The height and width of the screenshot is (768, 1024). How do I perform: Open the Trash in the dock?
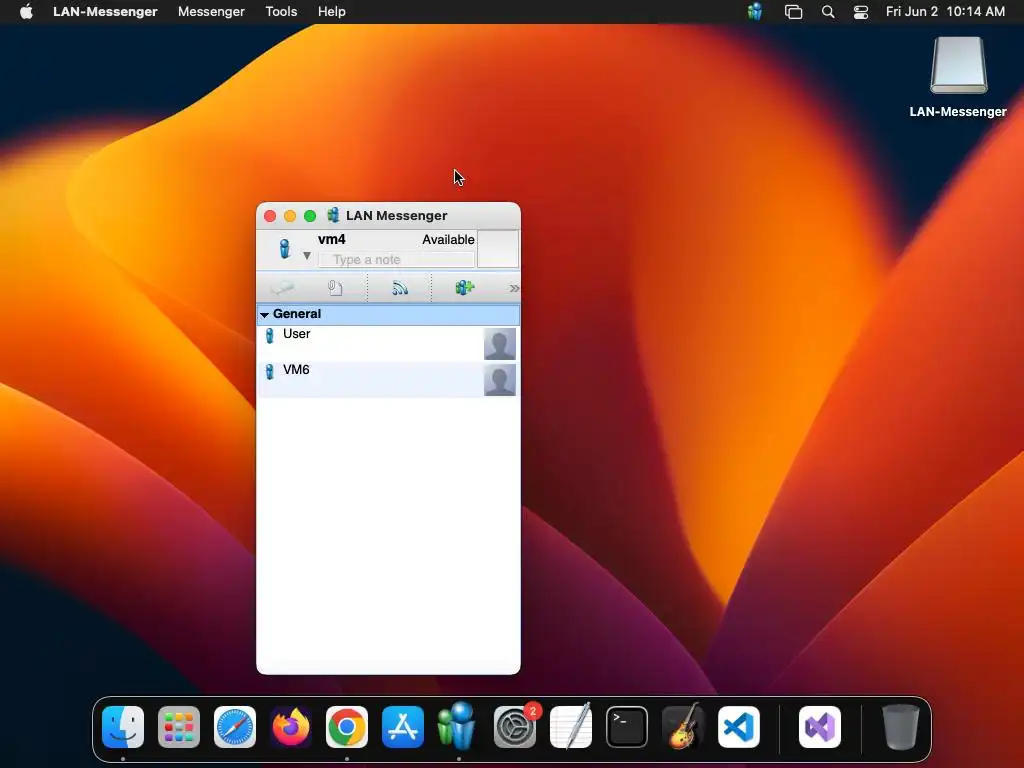[x=901, y=727]
